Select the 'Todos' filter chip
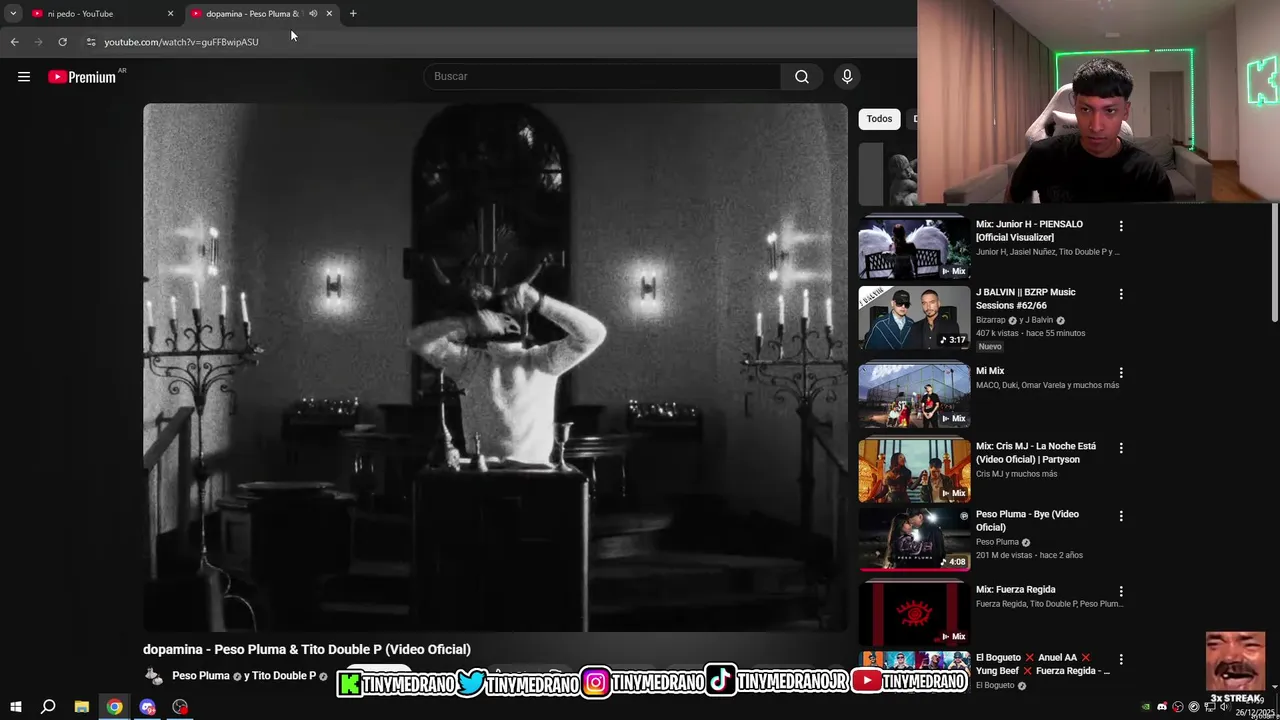 (880, 119)
